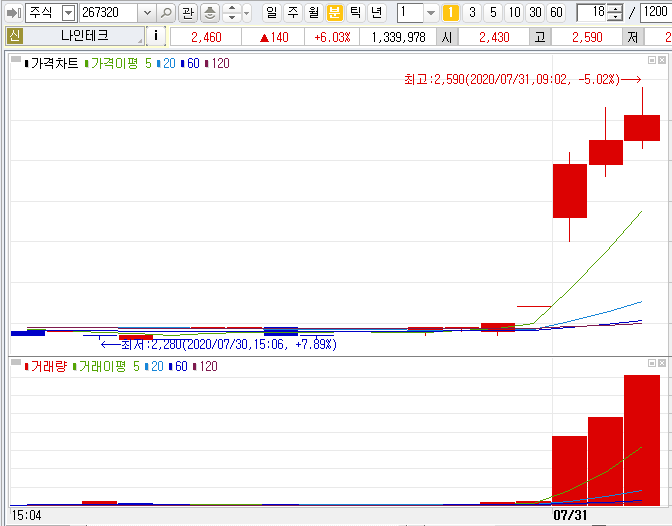Click the 15:04 time label on axis
This screenshot has height=526, width=672.
tap(27, 515)
